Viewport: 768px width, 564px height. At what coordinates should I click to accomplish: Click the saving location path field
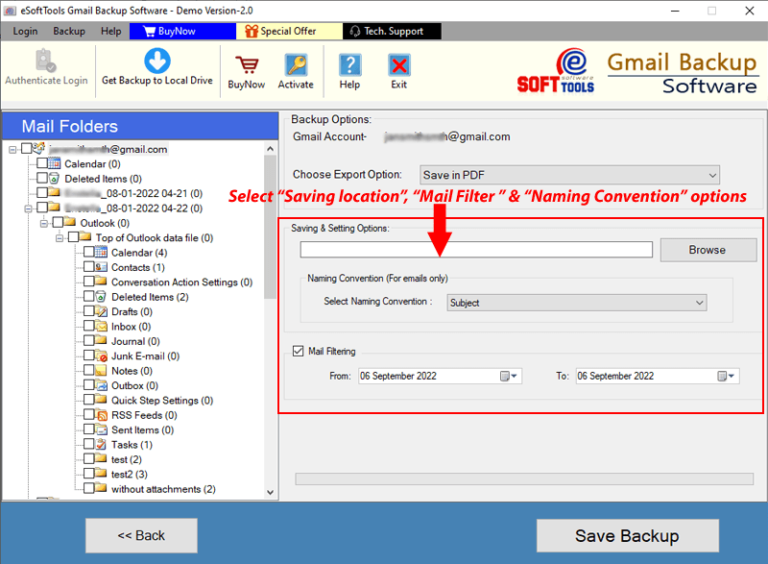[x=476, y=250]
